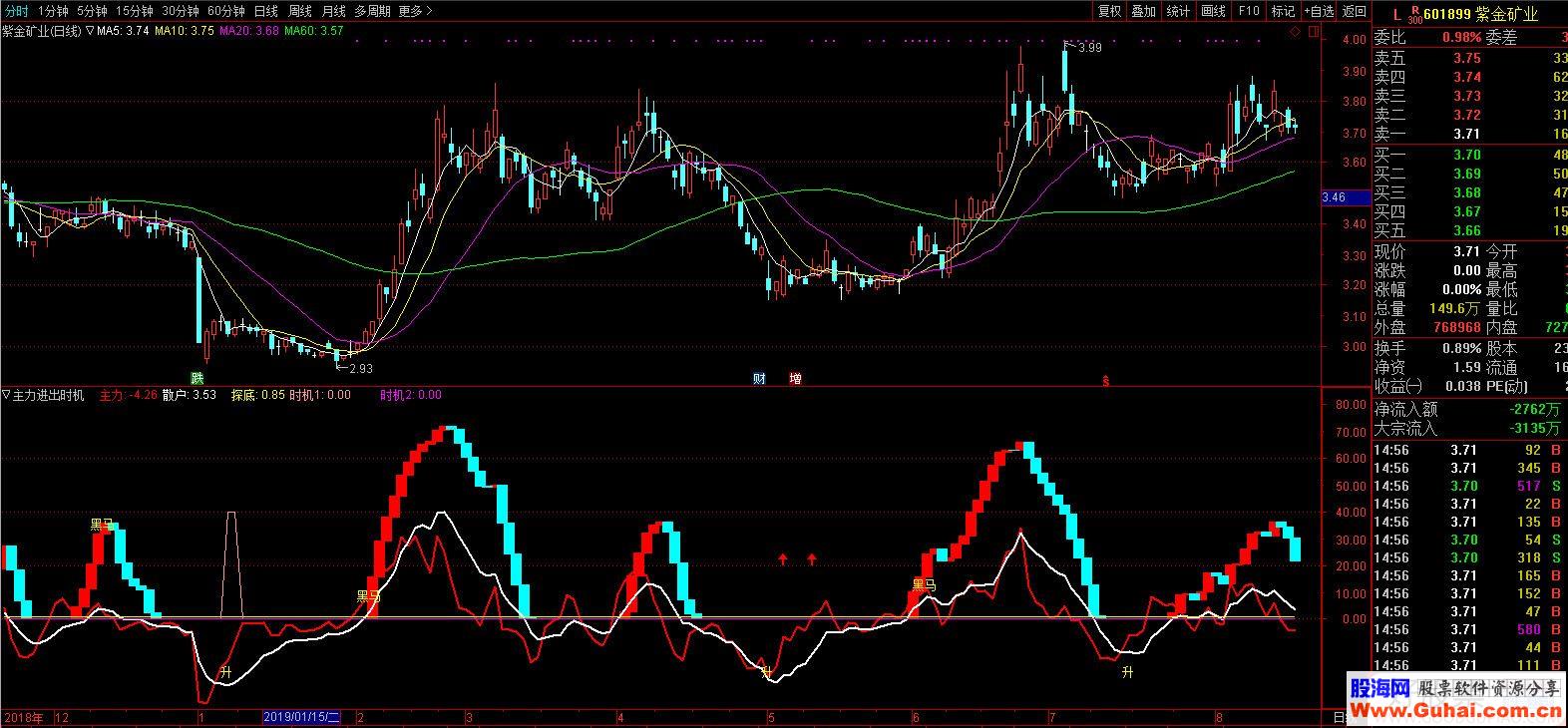Click the 买一 3.70 bid row

tap(1470, 155)
